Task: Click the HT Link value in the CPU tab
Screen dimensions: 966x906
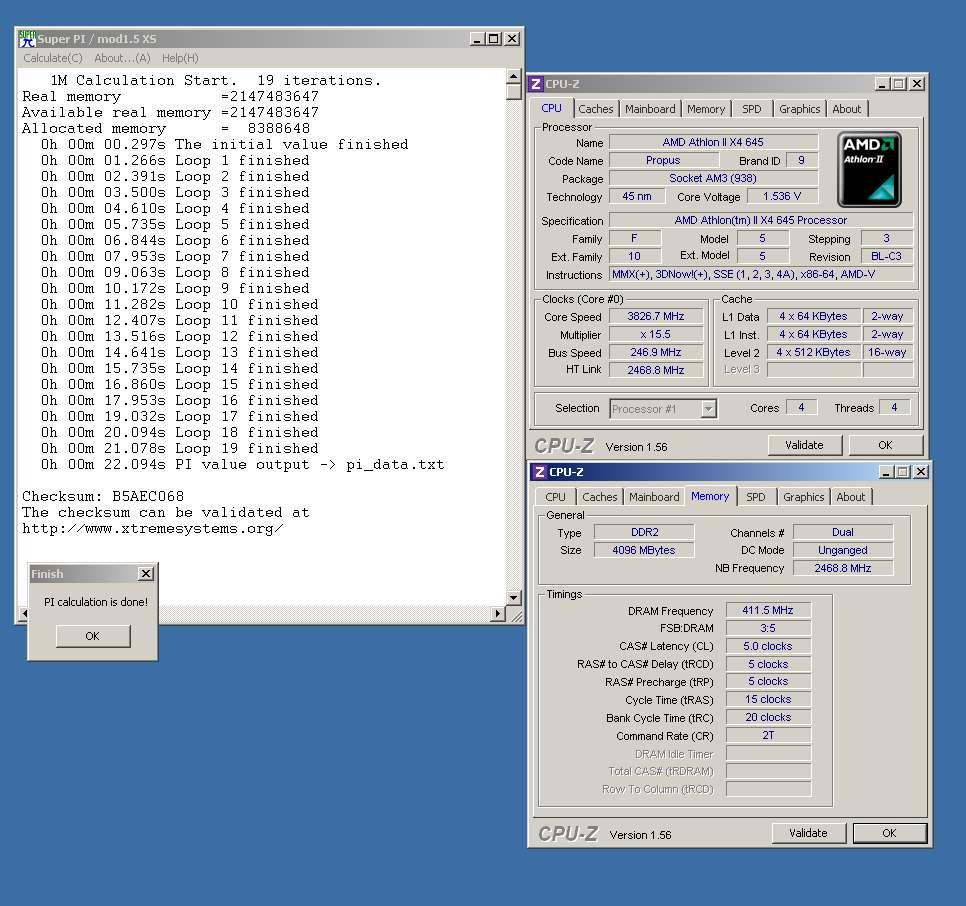Action: [656, 370]
